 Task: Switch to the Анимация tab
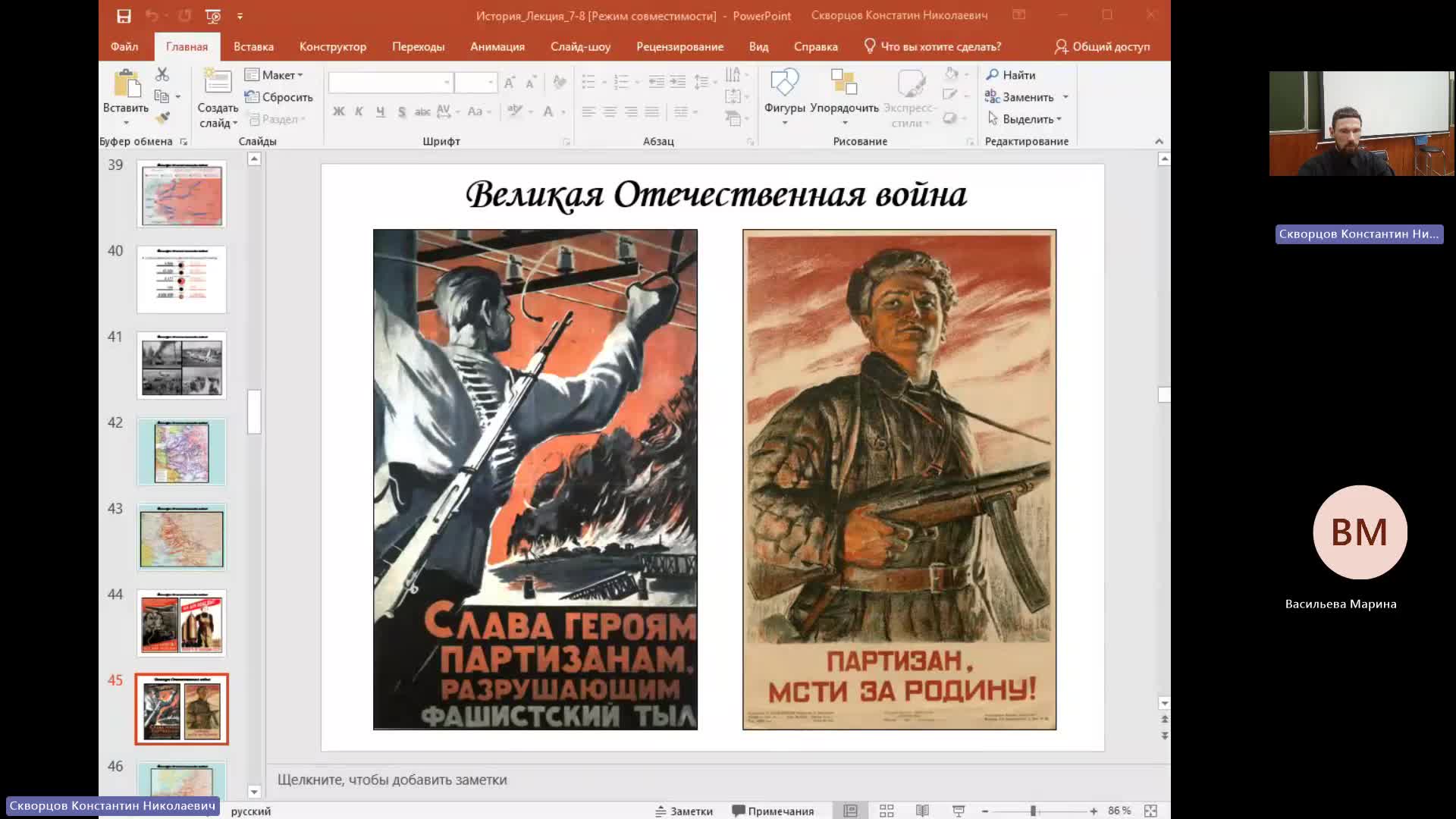(497, 46)
